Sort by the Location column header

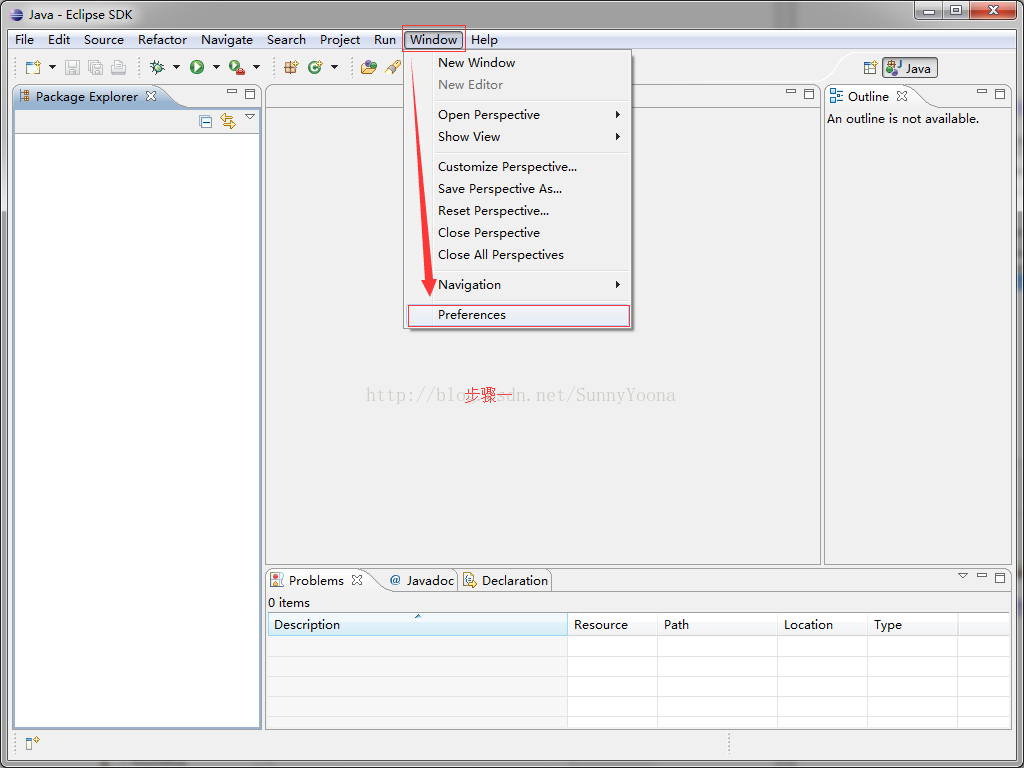point(823,625)
